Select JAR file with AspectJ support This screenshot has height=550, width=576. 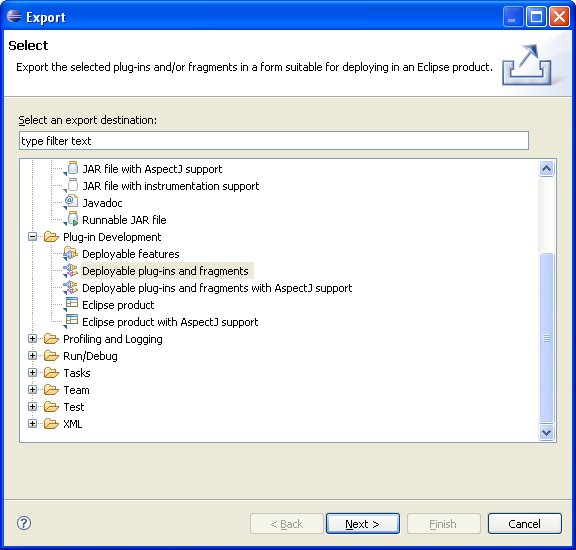click(x=152, y=169)
